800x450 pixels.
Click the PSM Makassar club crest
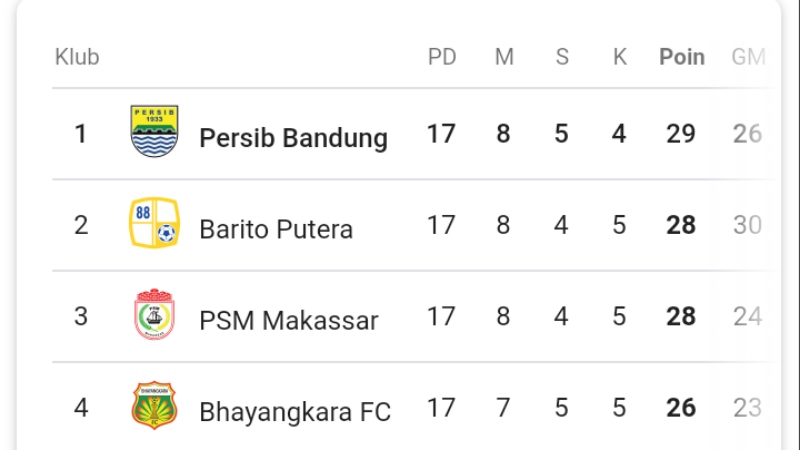(155, 317)
